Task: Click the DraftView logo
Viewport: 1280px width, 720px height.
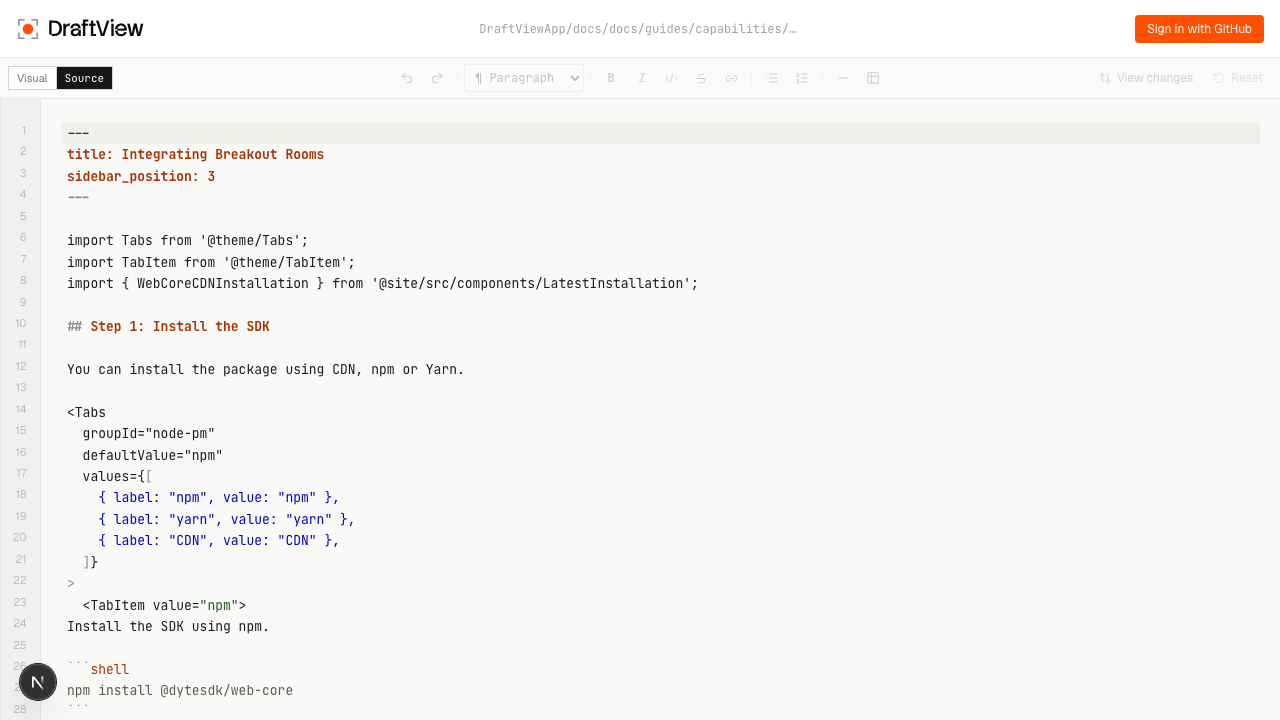Action: (81, 29)
